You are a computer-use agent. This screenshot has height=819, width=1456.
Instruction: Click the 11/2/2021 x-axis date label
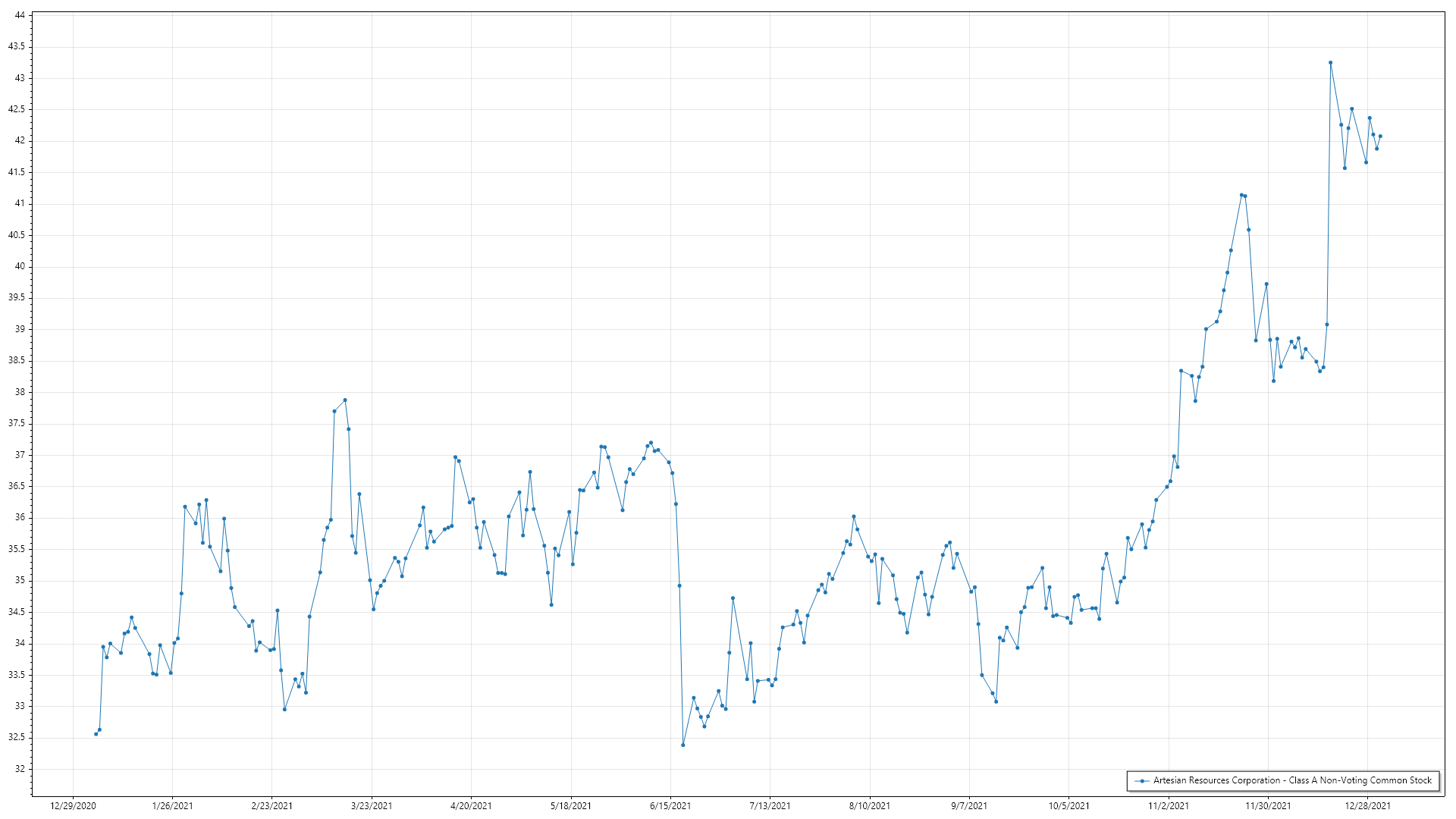point(1169,806)
